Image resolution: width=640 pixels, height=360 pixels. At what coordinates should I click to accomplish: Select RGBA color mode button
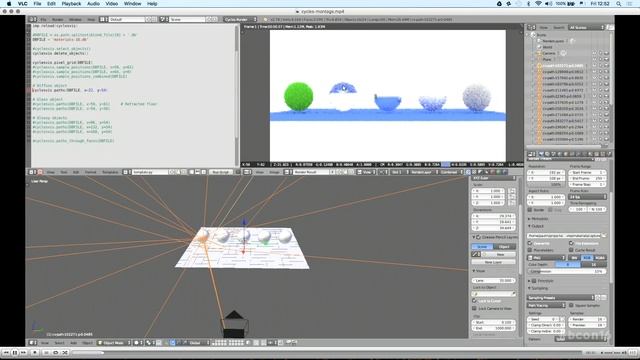(x=600, y=258)
